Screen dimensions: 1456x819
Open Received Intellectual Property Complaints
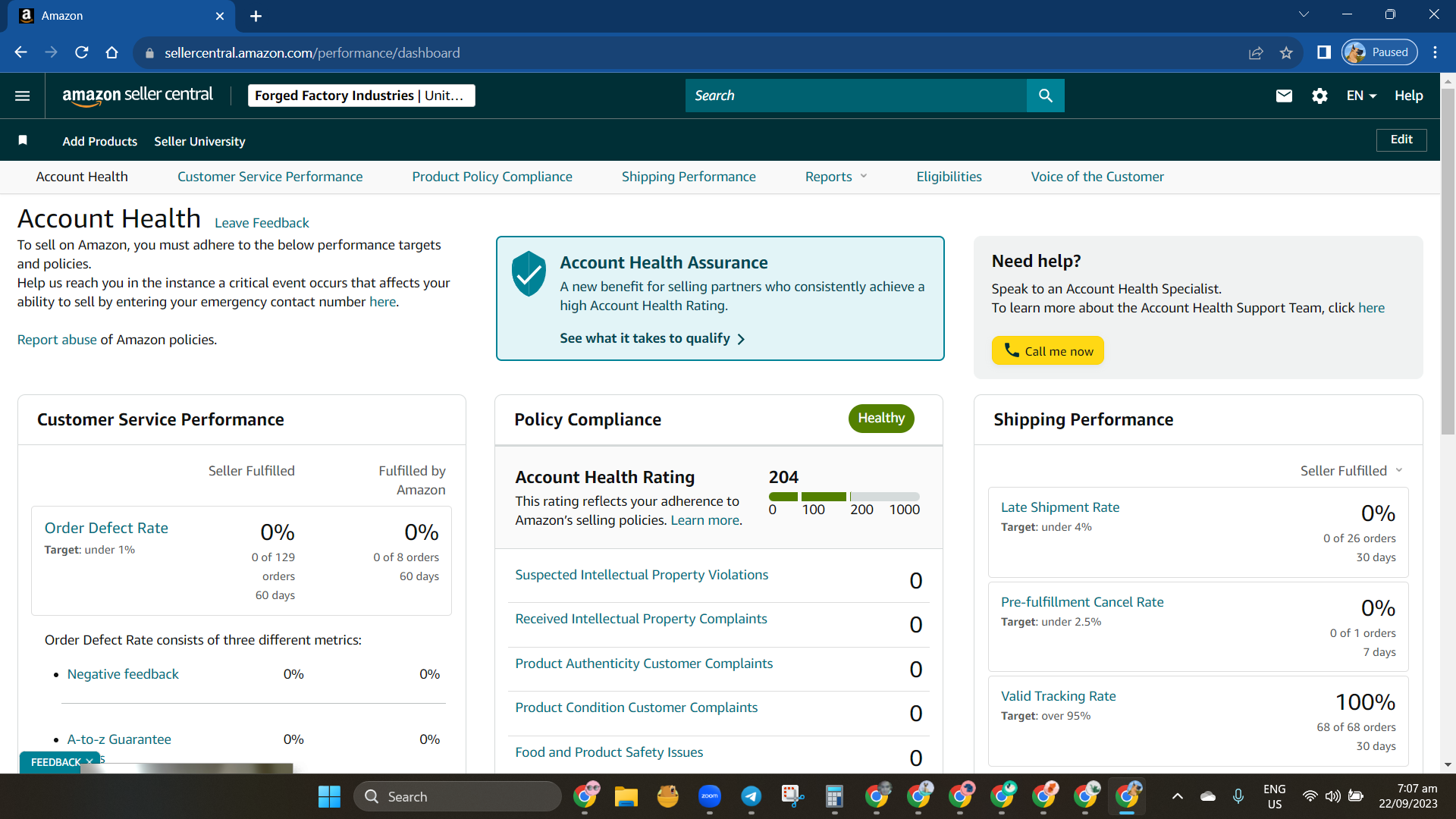(x=641, y=619)
